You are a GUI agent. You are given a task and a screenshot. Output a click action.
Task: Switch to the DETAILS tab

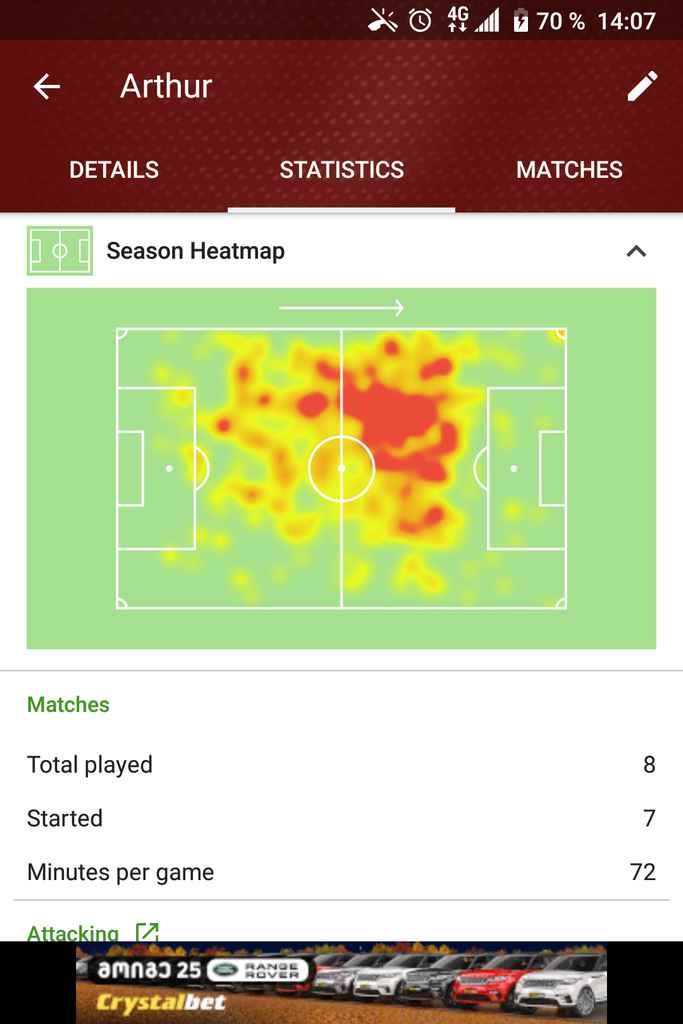(x=114, y=170)
